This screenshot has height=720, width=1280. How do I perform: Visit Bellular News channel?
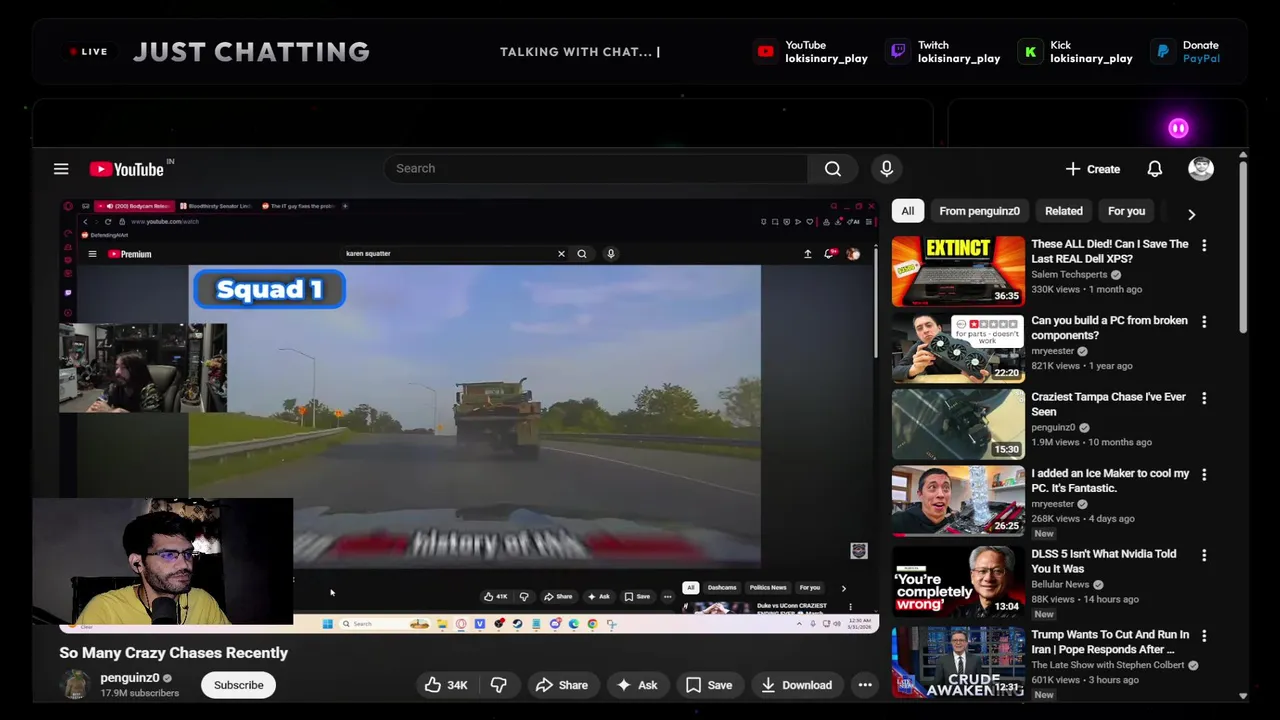pyautogui.click(x=1060, y=585)
